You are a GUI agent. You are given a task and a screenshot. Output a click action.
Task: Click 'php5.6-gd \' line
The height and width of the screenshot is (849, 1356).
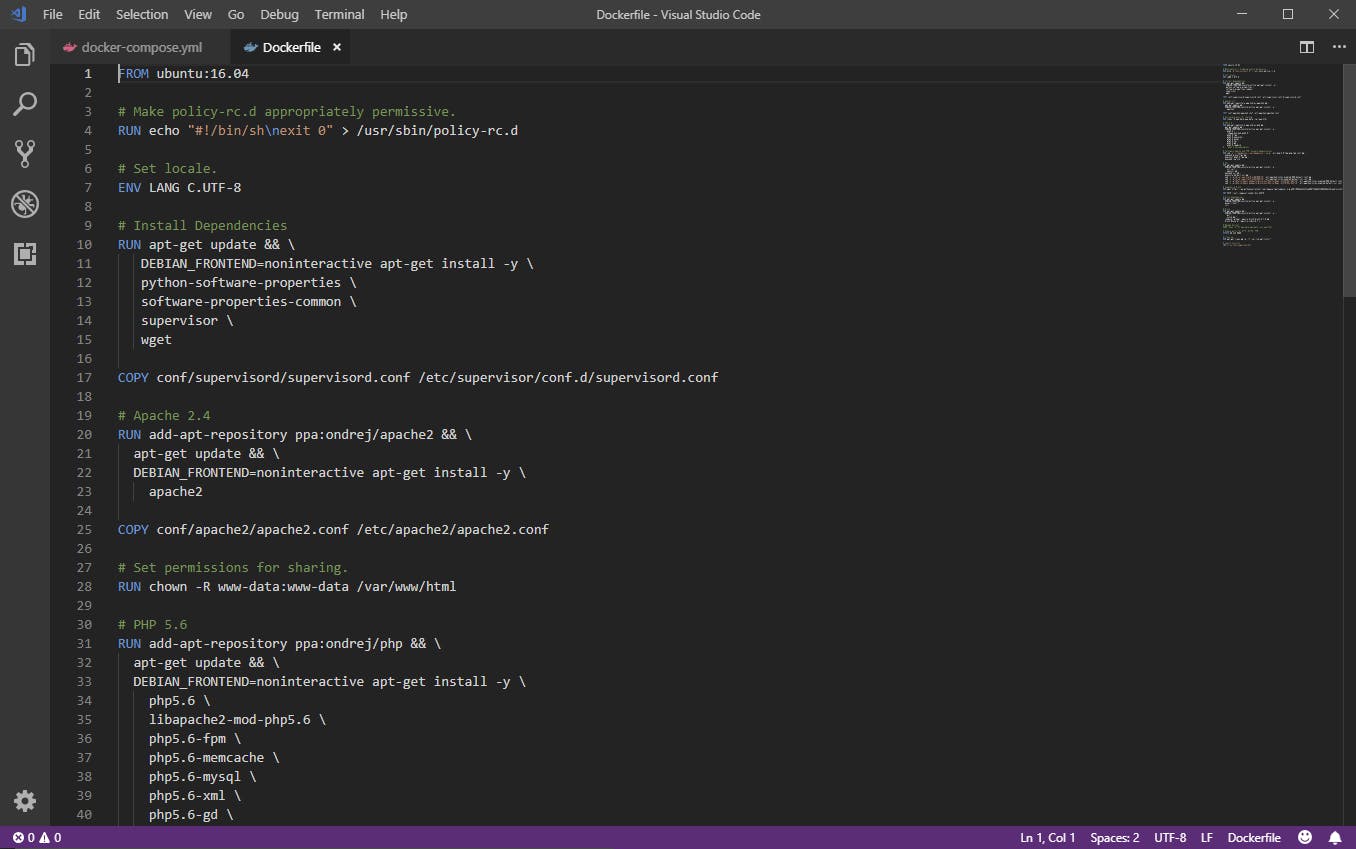point(191,814)
